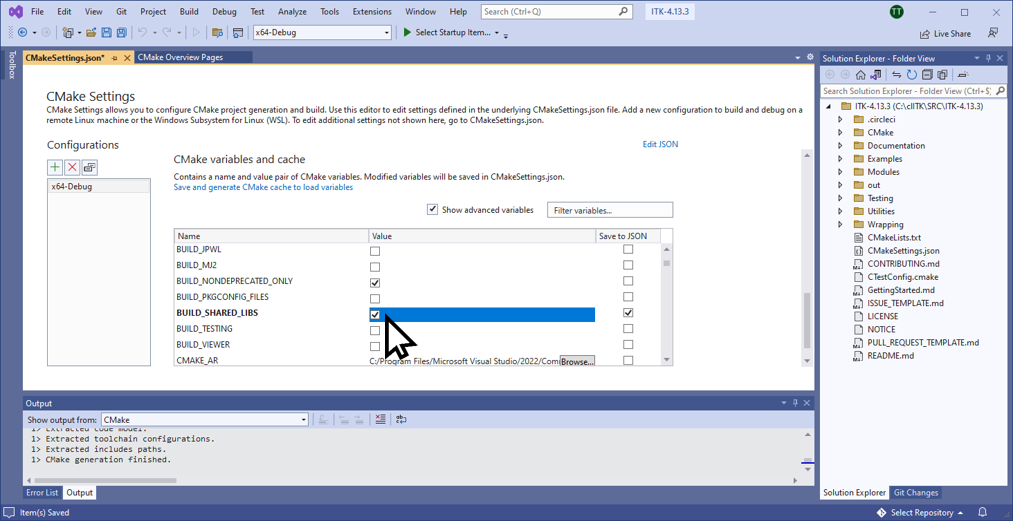Open the Analyze menu

[x=292, y=12]
